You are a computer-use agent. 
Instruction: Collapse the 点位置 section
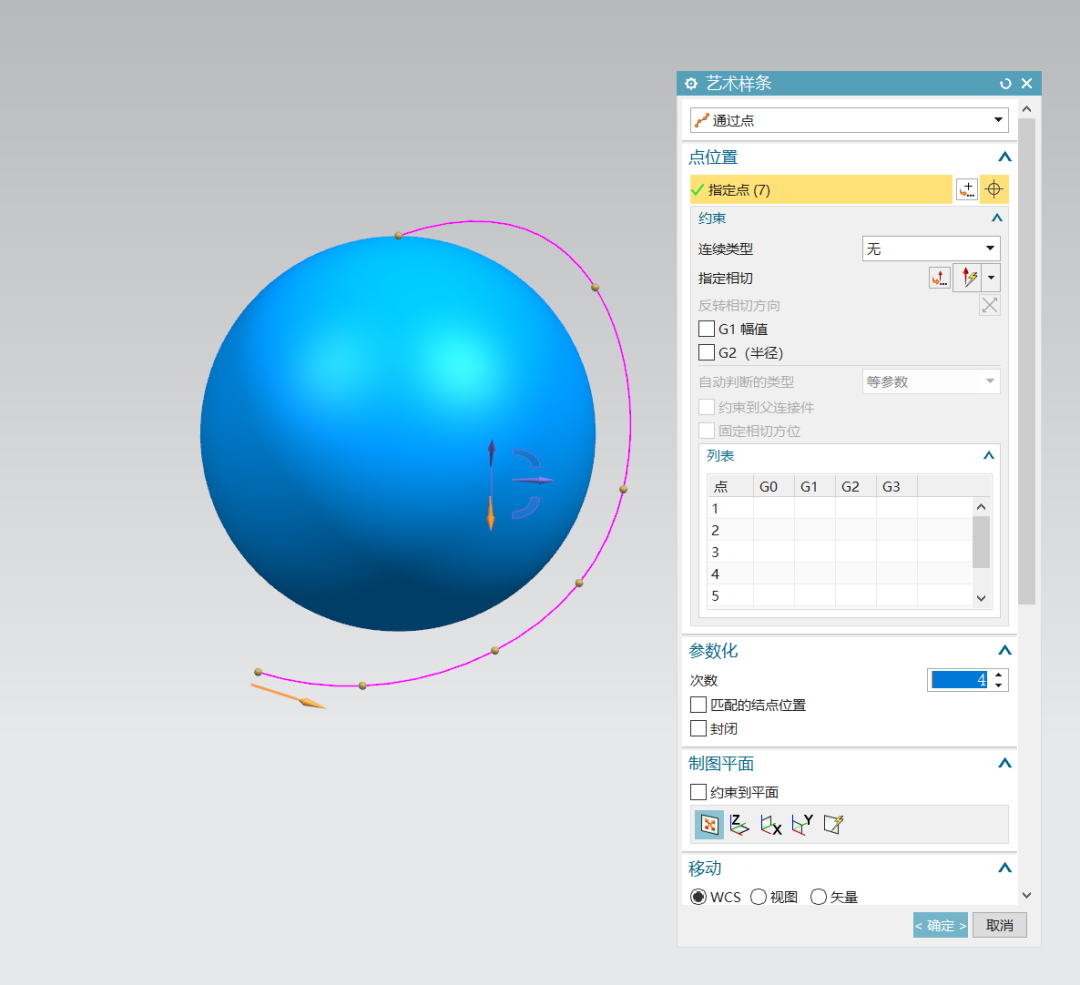(x=1004, y=157)
